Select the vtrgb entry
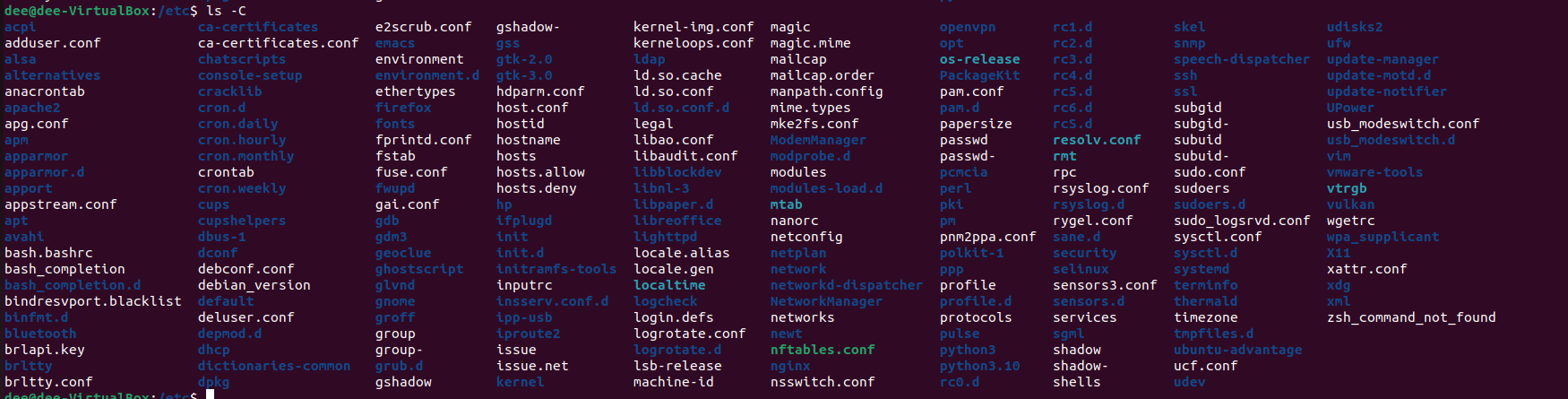This screenshot has height=399, width=1568. point(1347,188)
